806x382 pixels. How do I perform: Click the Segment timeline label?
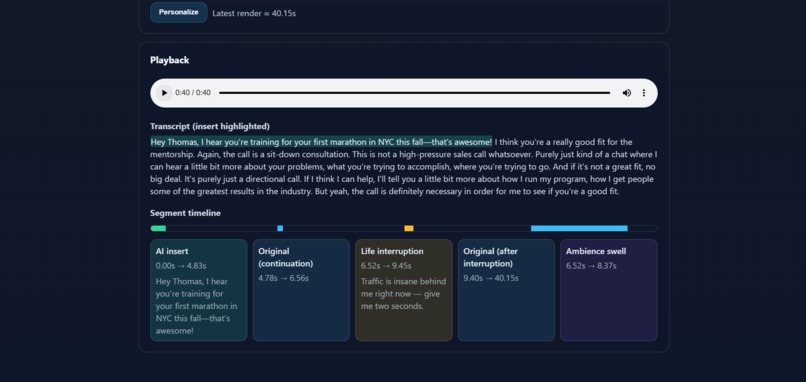click(185, 213)
